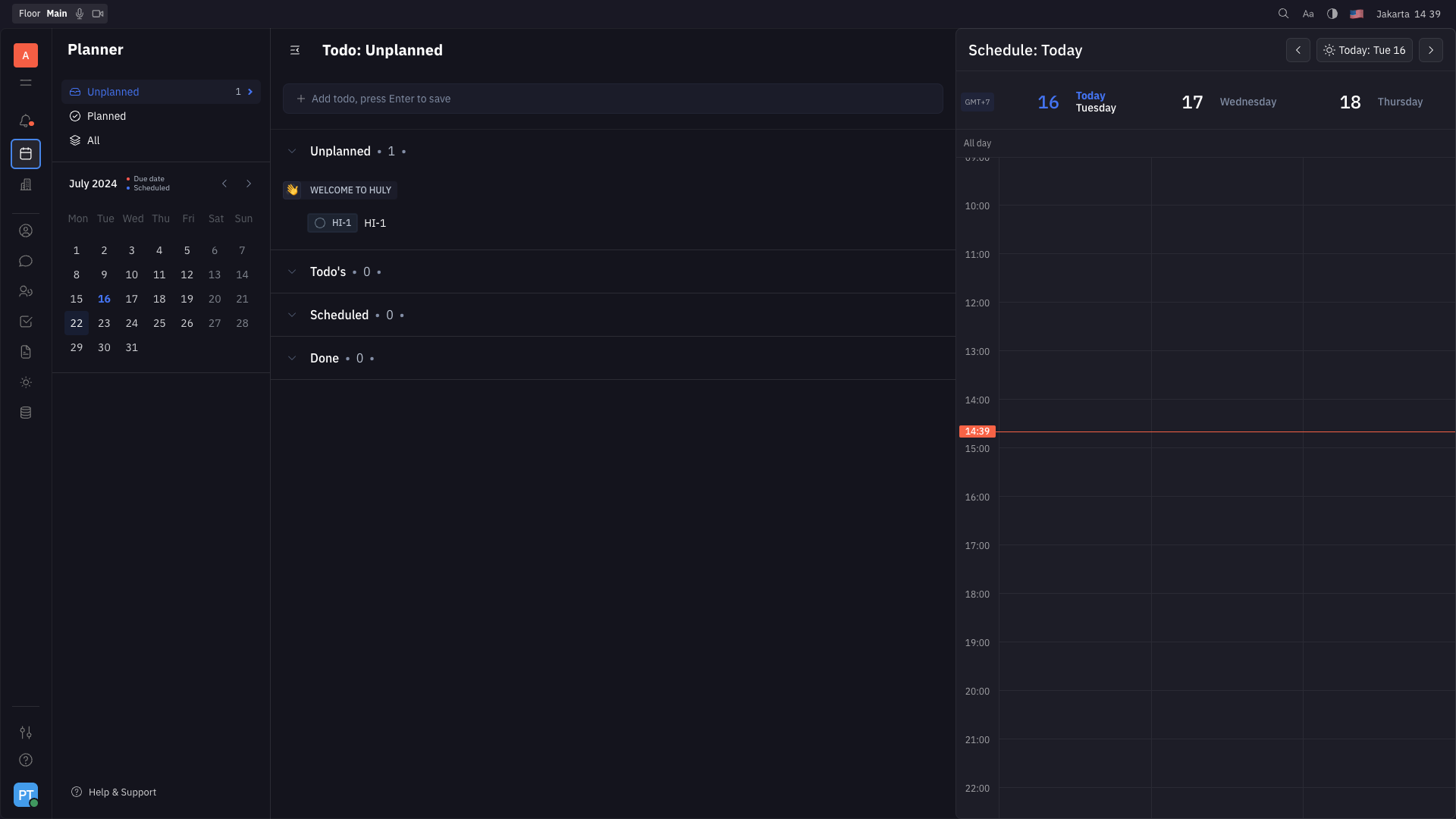Collapse the Done section chevron
This screenshot has width=1456, height=819.
[x=292, y=359]
